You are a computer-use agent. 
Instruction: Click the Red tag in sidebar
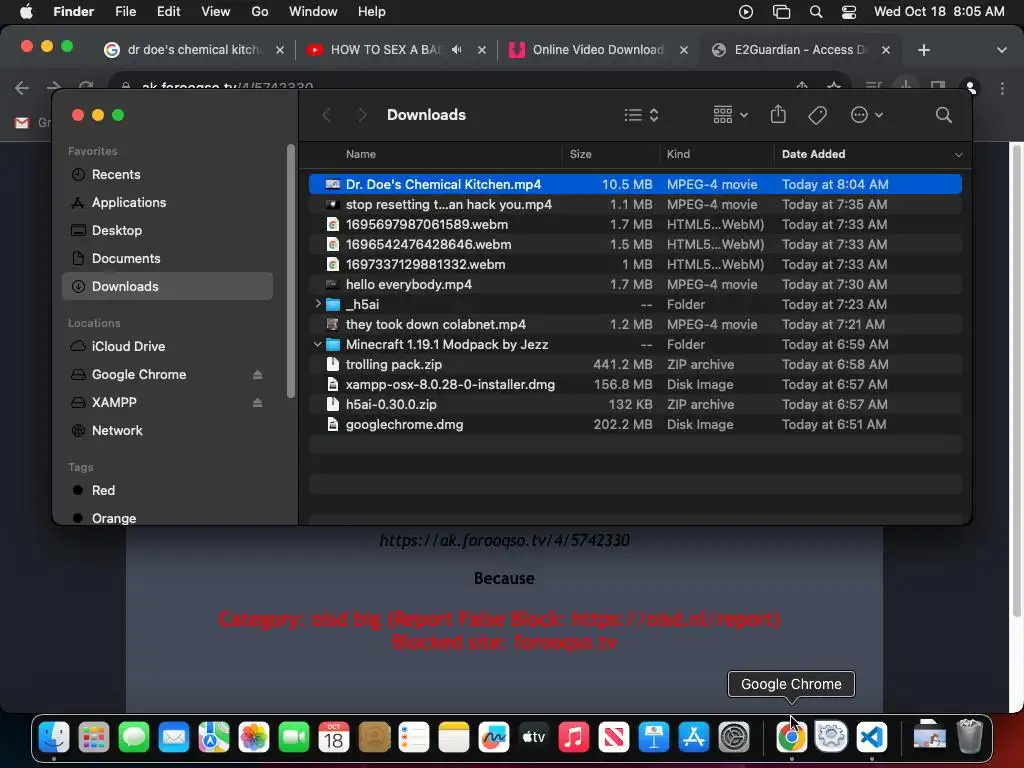click(x=167, y=490)
